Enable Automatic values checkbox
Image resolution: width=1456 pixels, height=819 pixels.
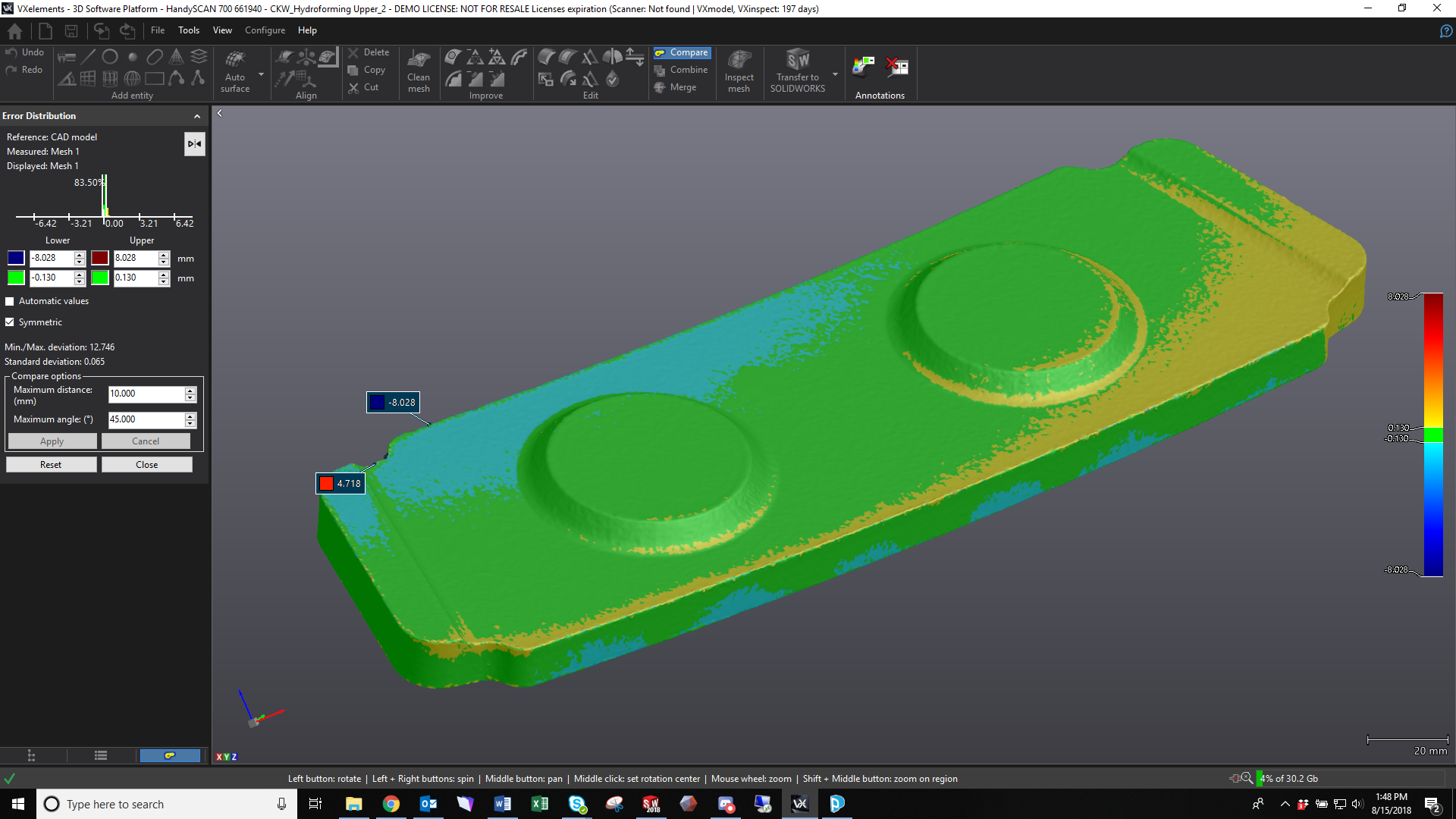[x=10, y=301]
